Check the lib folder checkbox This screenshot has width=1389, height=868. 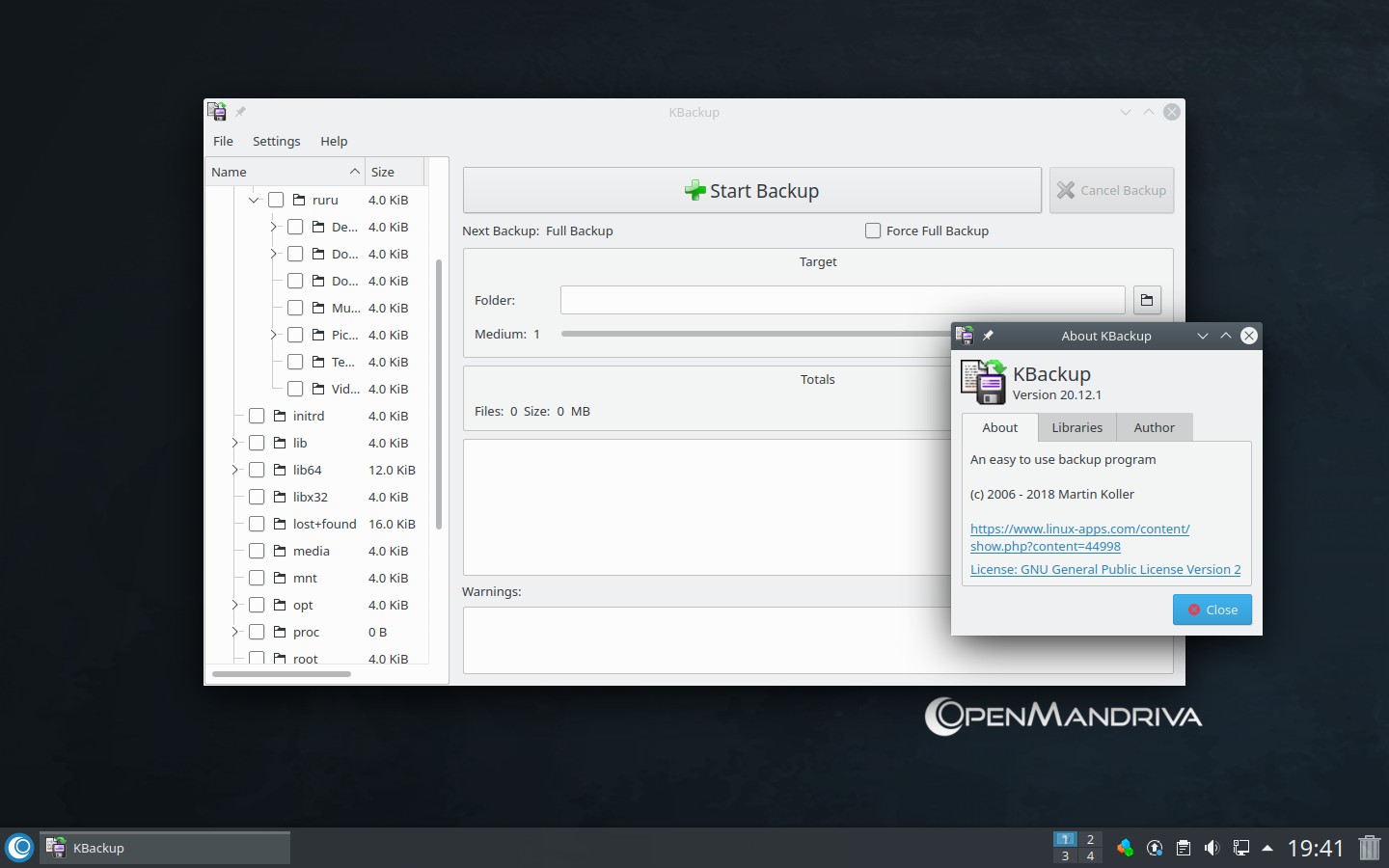257,443
